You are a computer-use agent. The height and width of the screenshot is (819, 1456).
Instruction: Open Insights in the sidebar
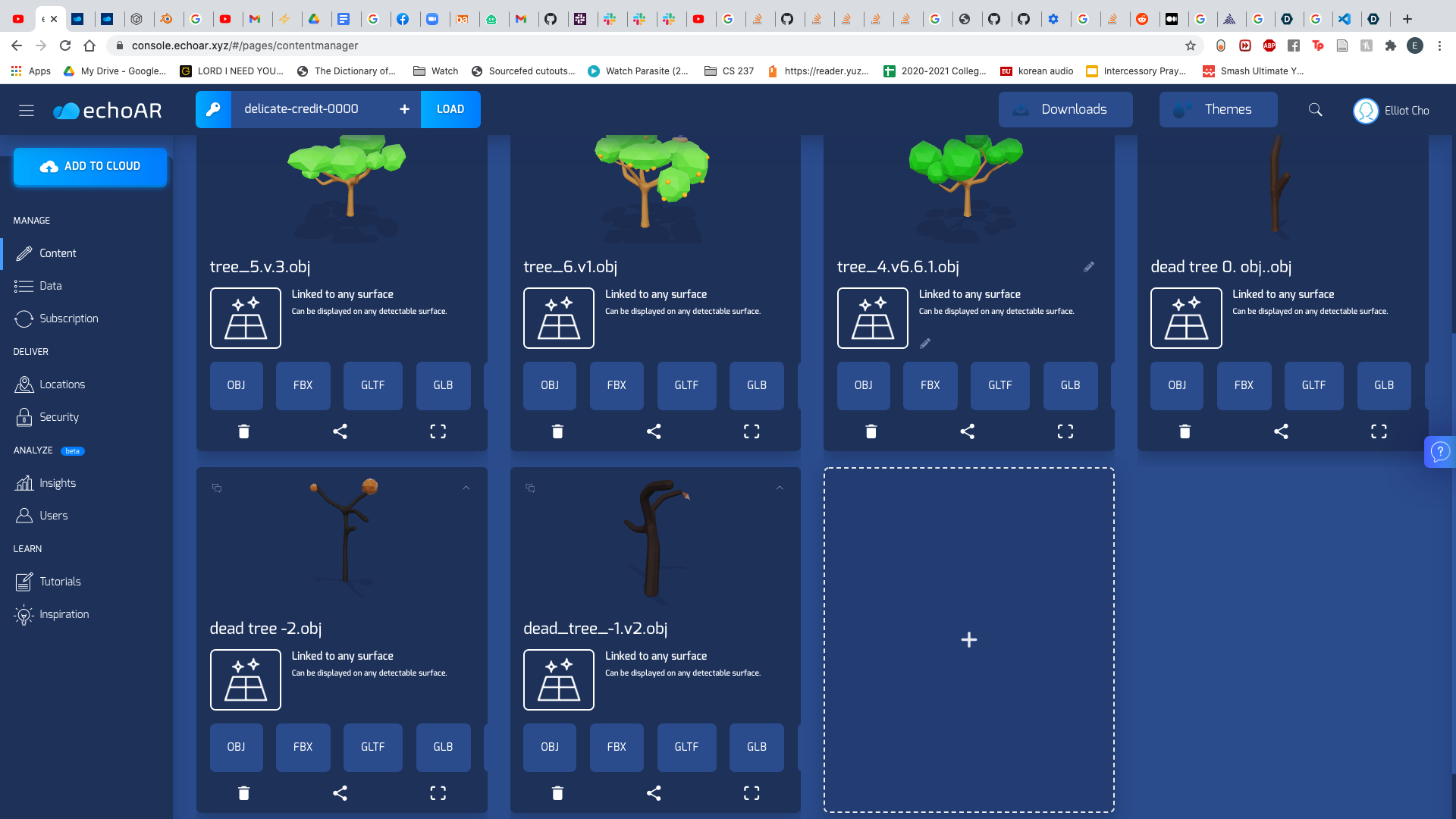coord(58,483)
